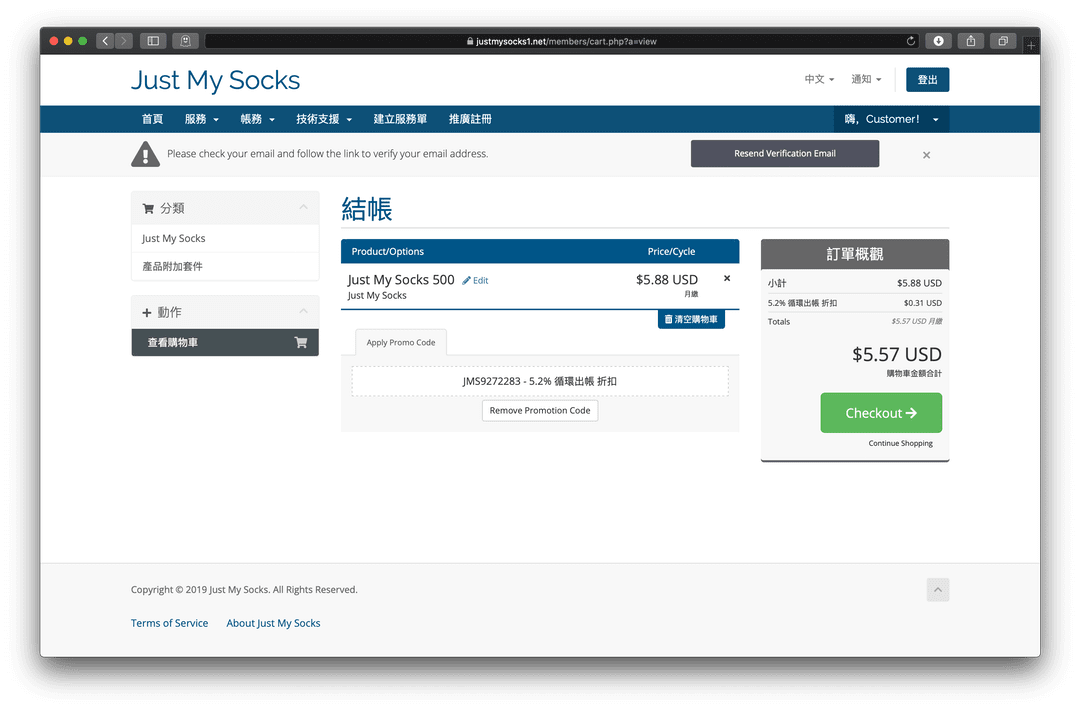Go to 首頁 in the navigation bar

point(152,119)
